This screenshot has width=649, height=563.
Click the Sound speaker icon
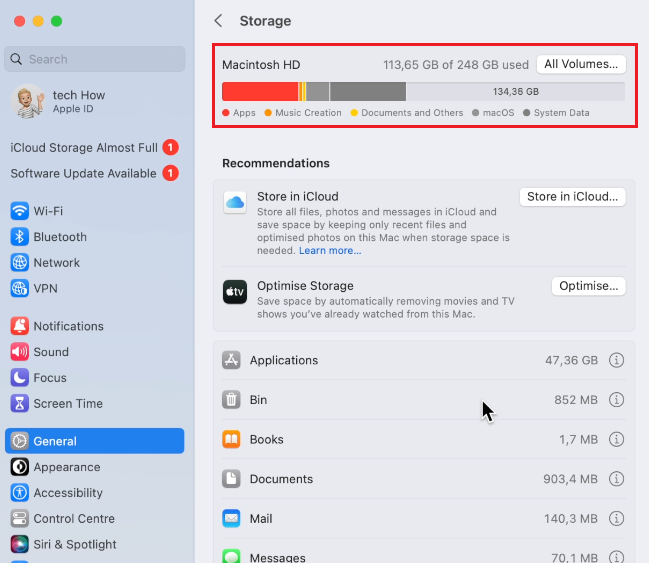19,352
